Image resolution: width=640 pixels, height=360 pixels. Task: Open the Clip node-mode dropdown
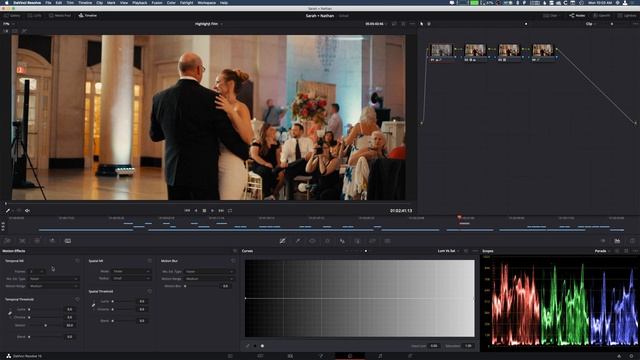[x=591, y=24]
